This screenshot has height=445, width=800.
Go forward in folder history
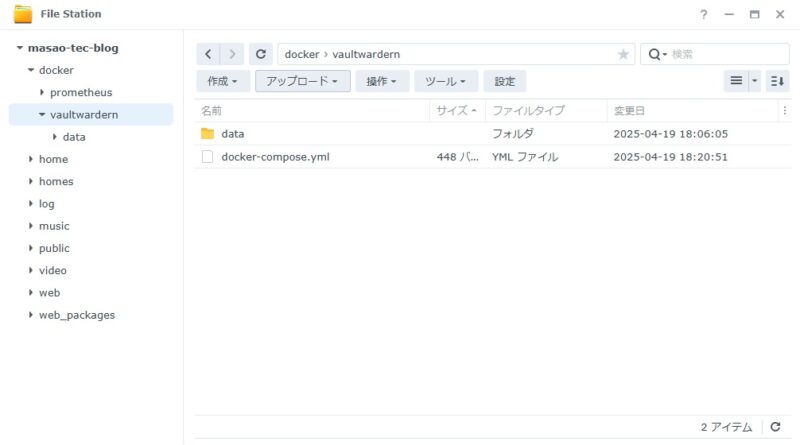coord(232,54)
